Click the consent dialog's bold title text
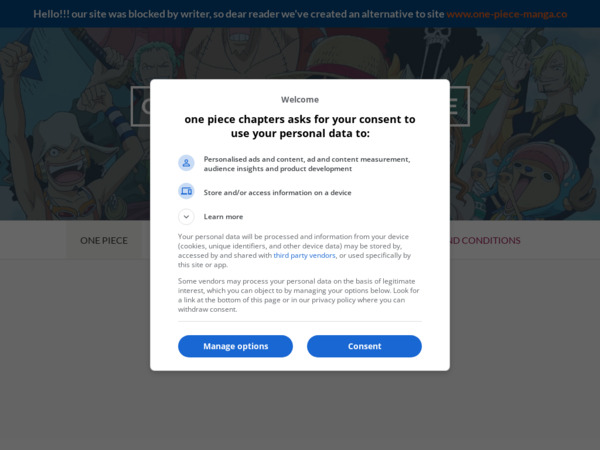The image size is (600, 450). coord(300,126)
